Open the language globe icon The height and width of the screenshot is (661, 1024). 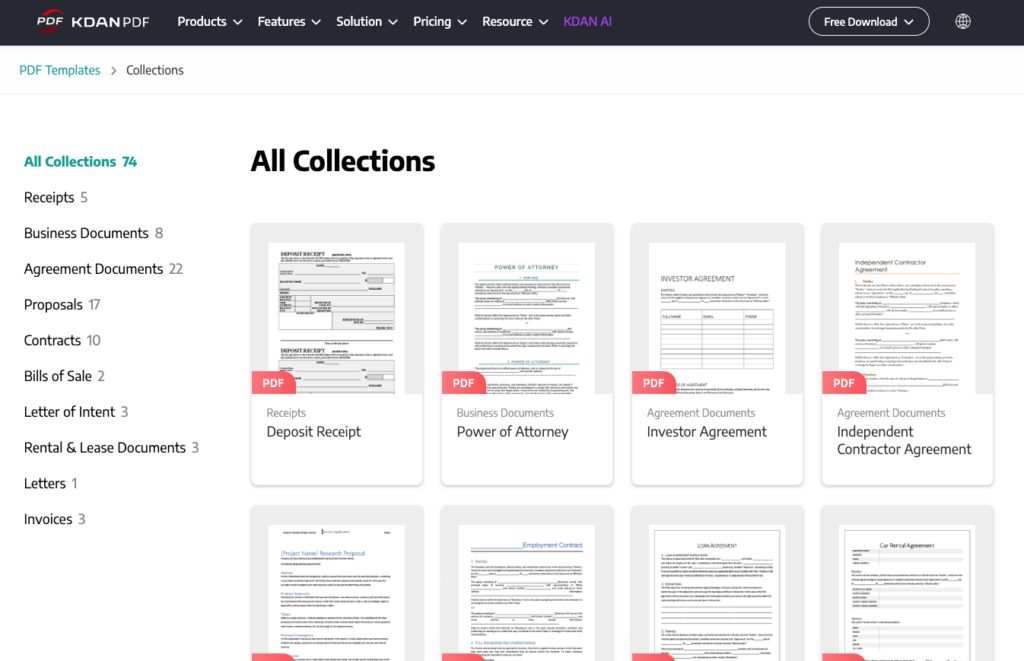pos(963,22)
